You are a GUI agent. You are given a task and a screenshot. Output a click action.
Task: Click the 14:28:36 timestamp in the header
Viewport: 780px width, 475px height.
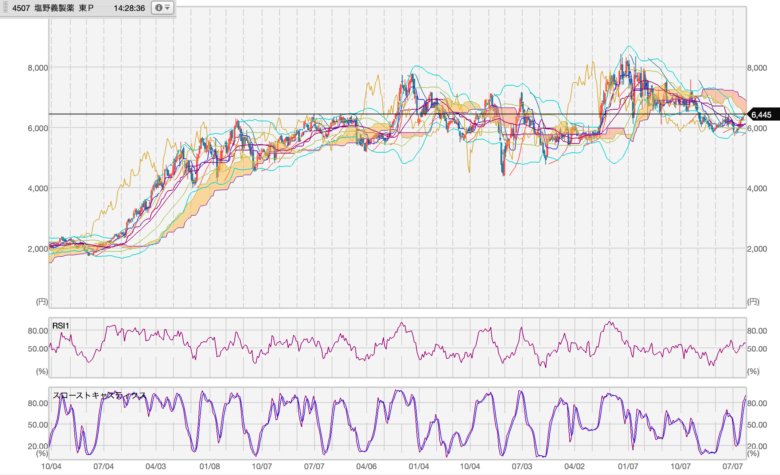pyautogui.click(x=129, y=7)
